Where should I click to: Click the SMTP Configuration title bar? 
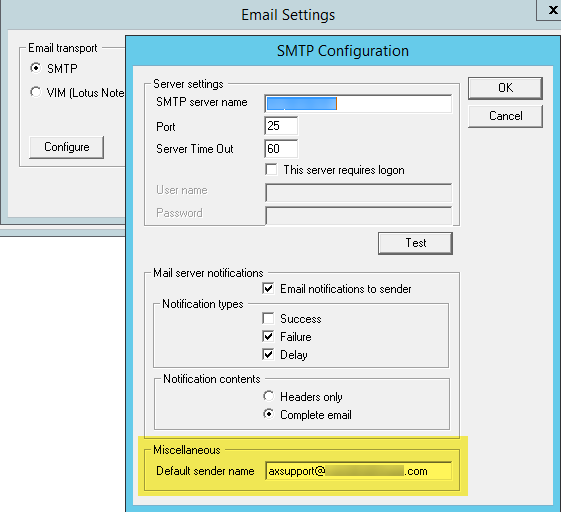point(342,51)
